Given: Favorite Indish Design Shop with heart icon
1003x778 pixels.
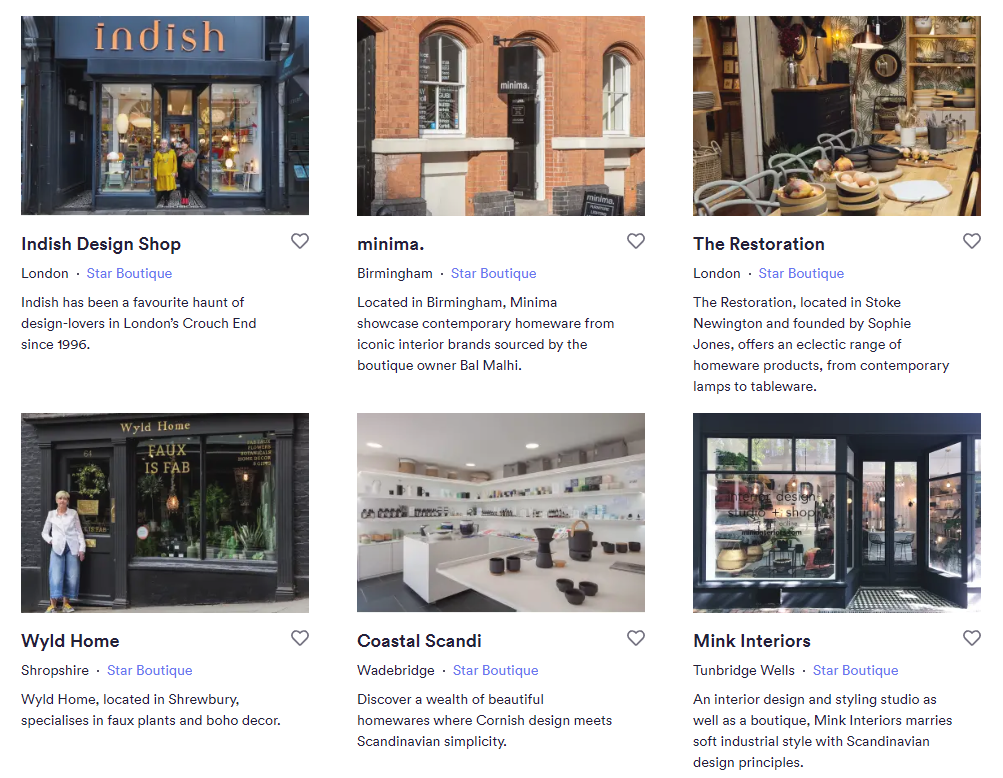Looking at the screenshot, I should pos(300,241).
